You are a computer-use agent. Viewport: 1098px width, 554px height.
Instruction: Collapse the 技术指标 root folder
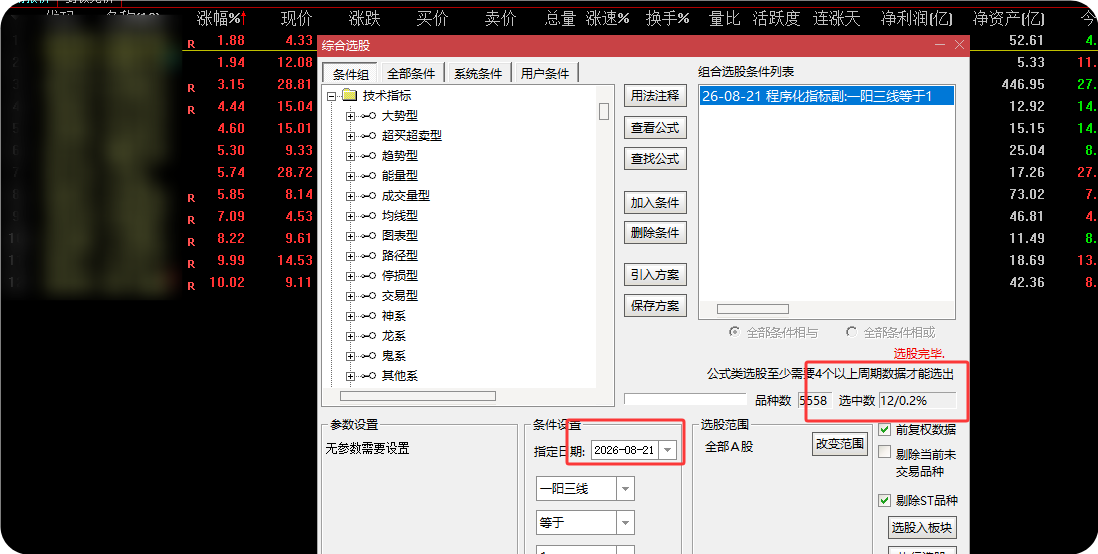pos(331,96)
